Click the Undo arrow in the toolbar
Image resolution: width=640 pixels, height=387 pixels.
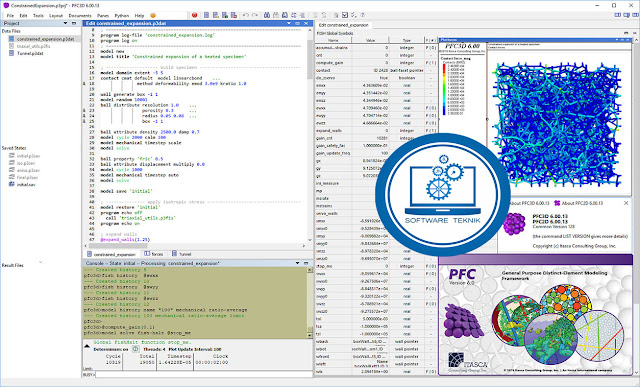(245, 15)
